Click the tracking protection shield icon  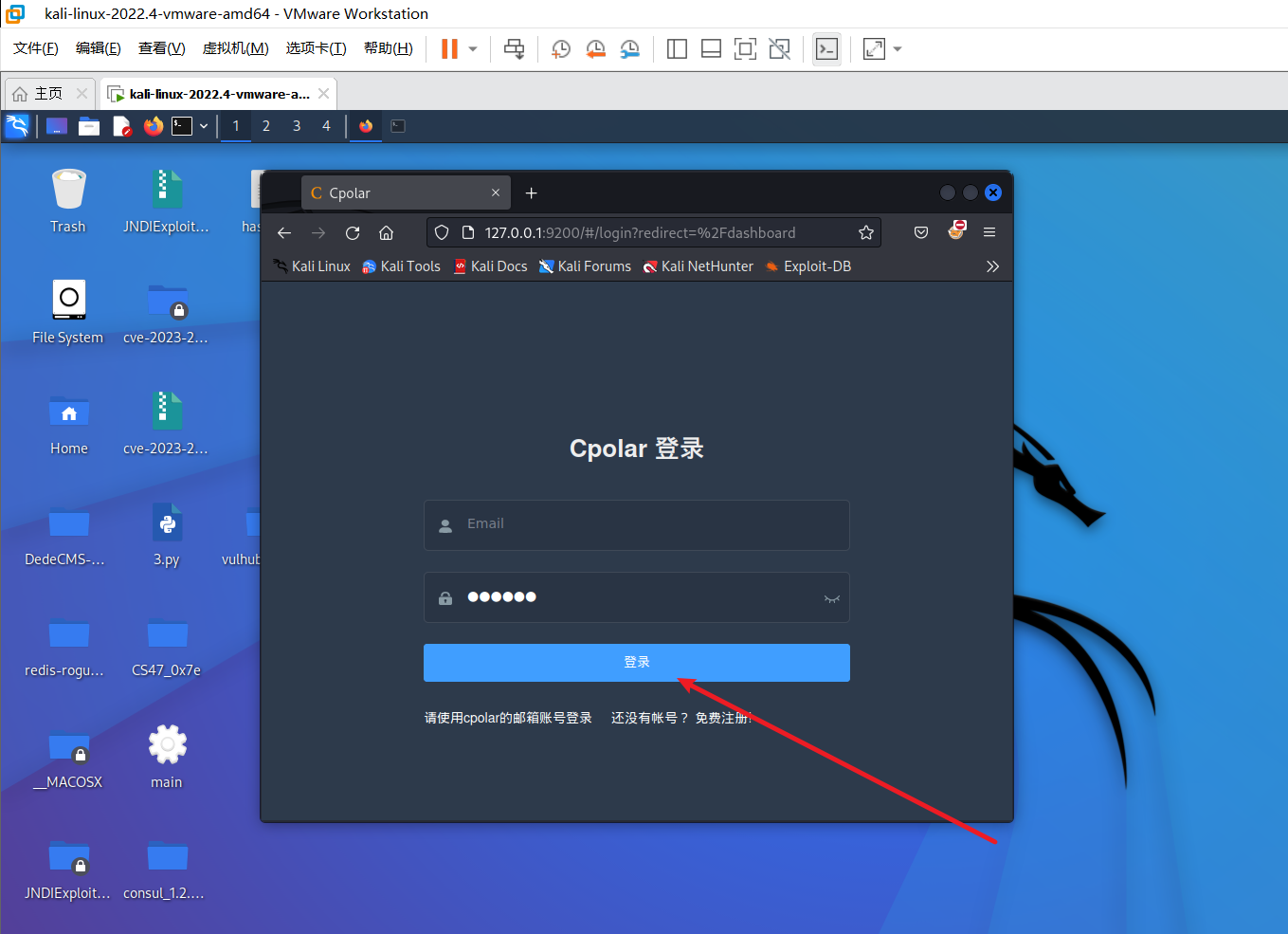pos(442,233)
